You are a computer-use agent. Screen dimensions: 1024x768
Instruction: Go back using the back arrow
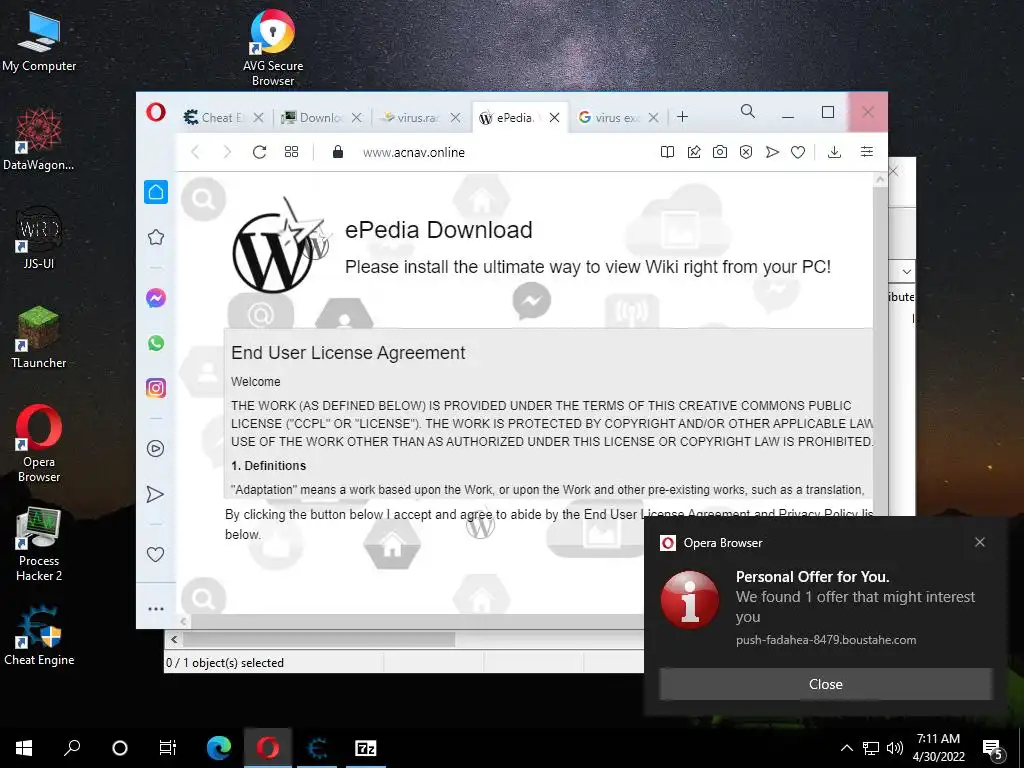[195, 152]
